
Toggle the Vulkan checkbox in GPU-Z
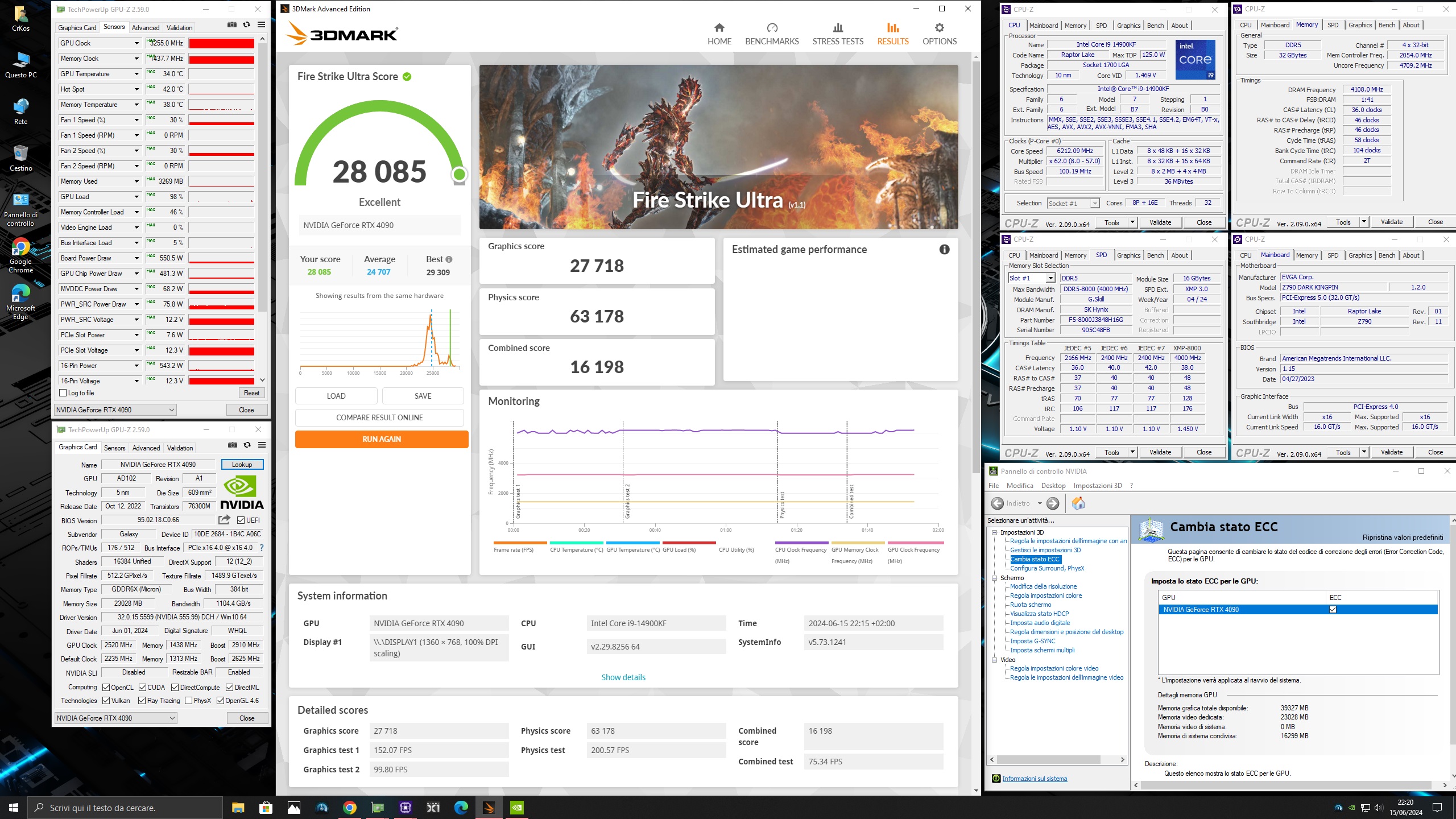(106, 701)
